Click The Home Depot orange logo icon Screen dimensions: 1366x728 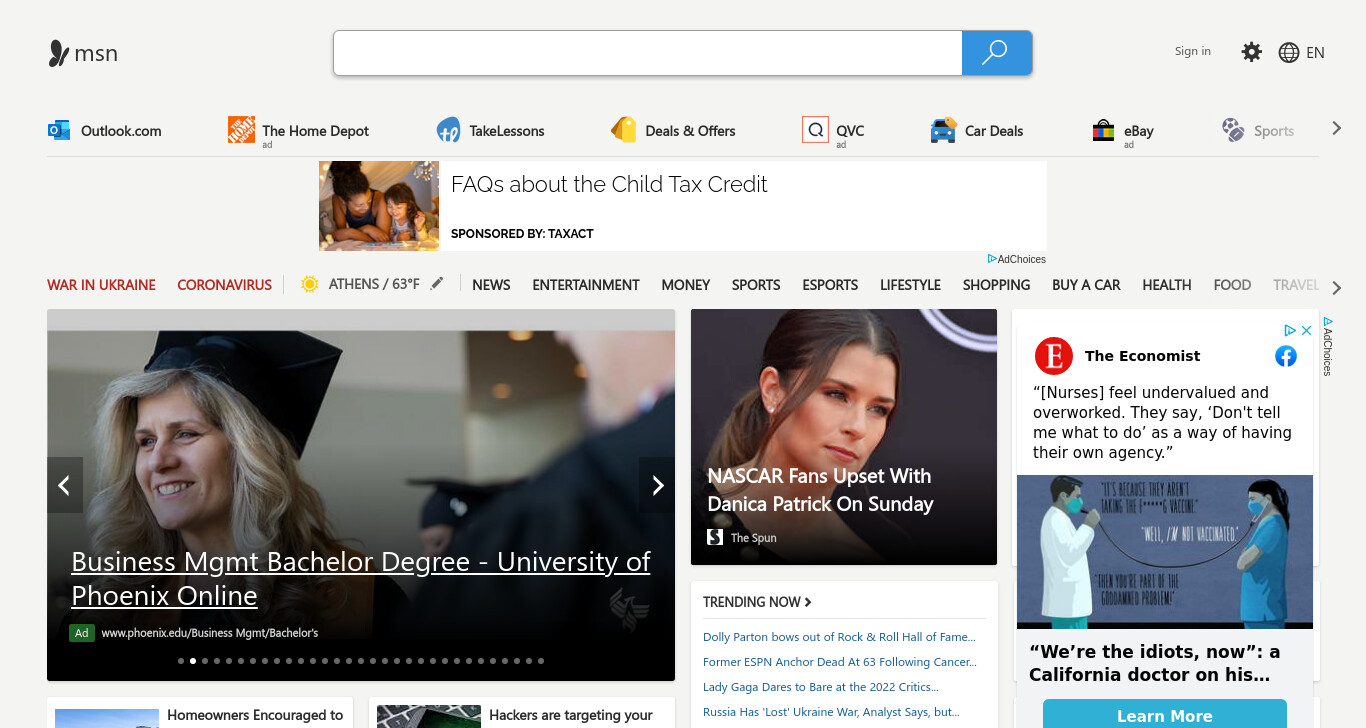(241, 129)
